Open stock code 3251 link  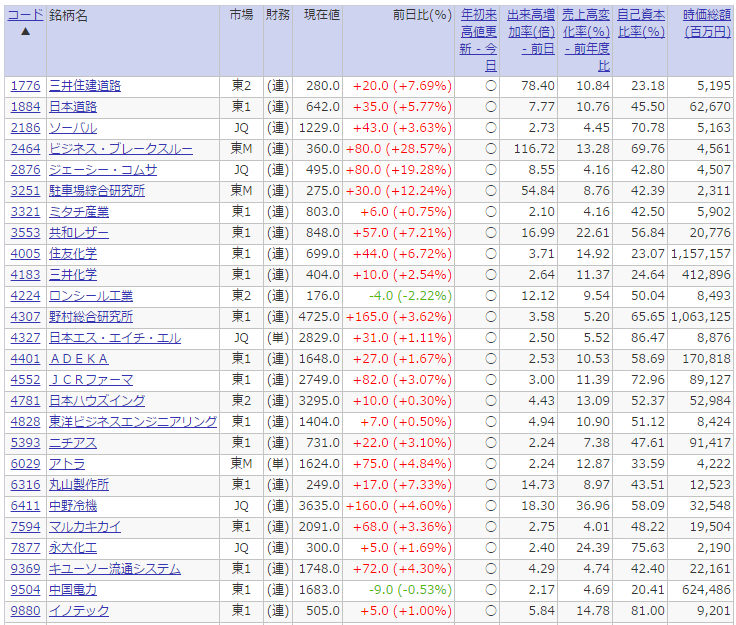tap(25, 191)
